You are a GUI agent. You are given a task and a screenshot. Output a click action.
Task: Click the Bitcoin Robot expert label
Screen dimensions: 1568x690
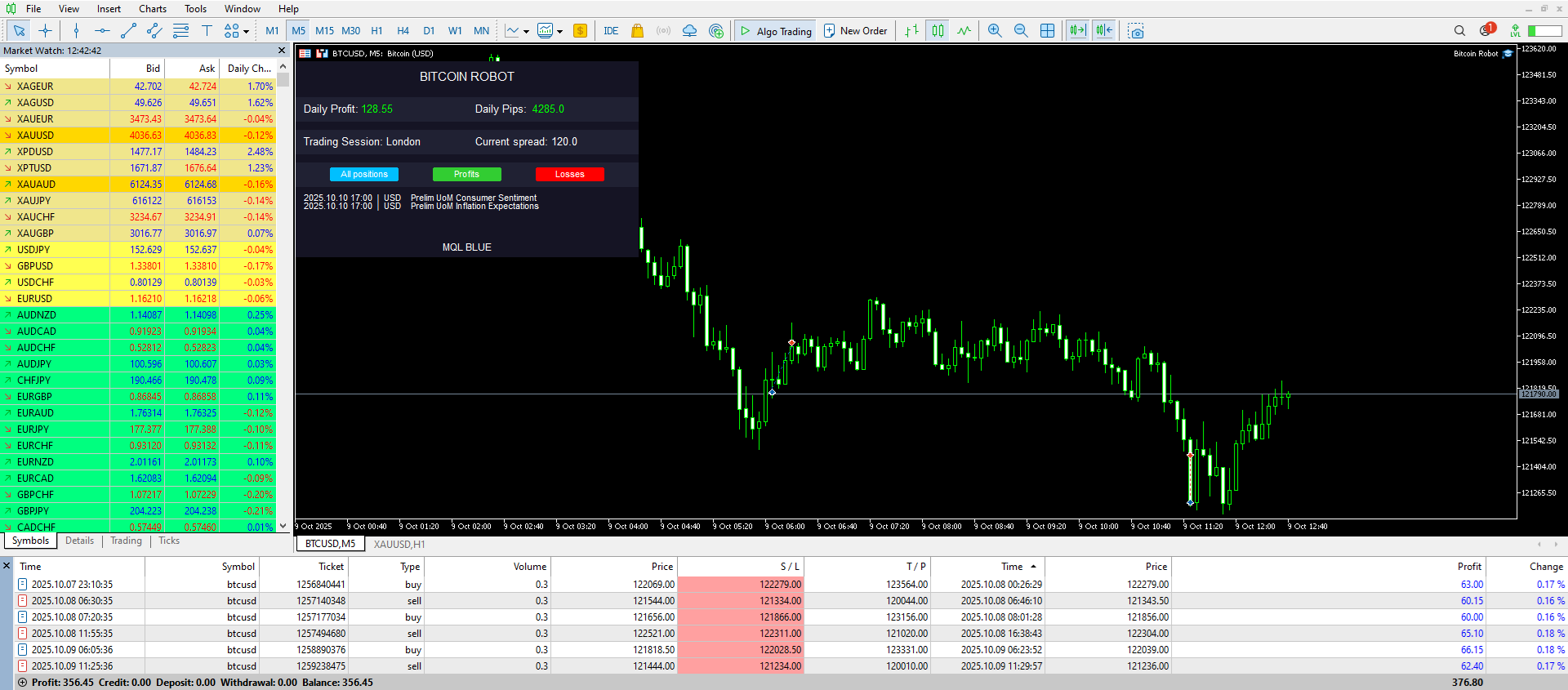coord(1476,54)
